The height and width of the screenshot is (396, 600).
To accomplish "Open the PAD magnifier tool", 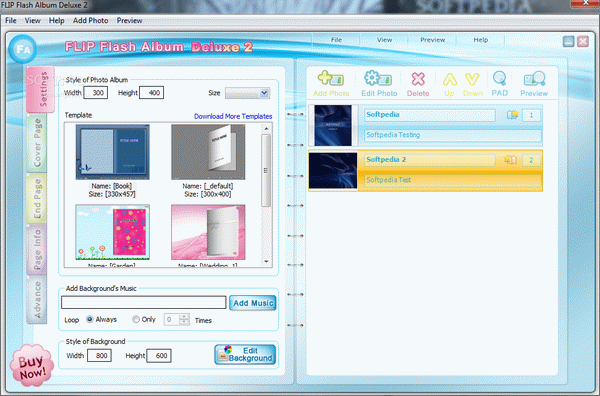I will coord(499,78).
